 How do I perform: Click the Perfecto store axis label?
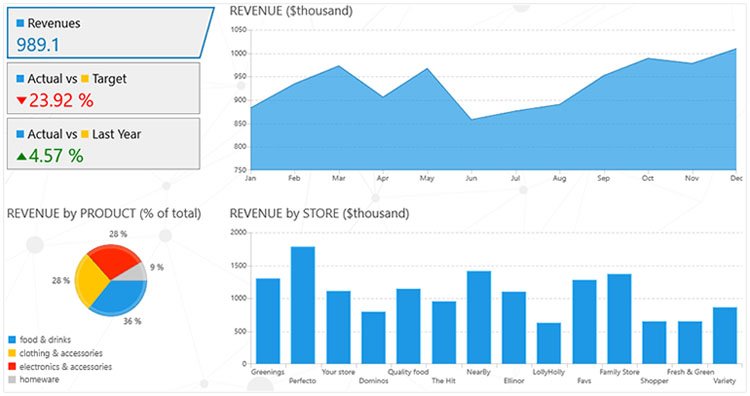303,381
